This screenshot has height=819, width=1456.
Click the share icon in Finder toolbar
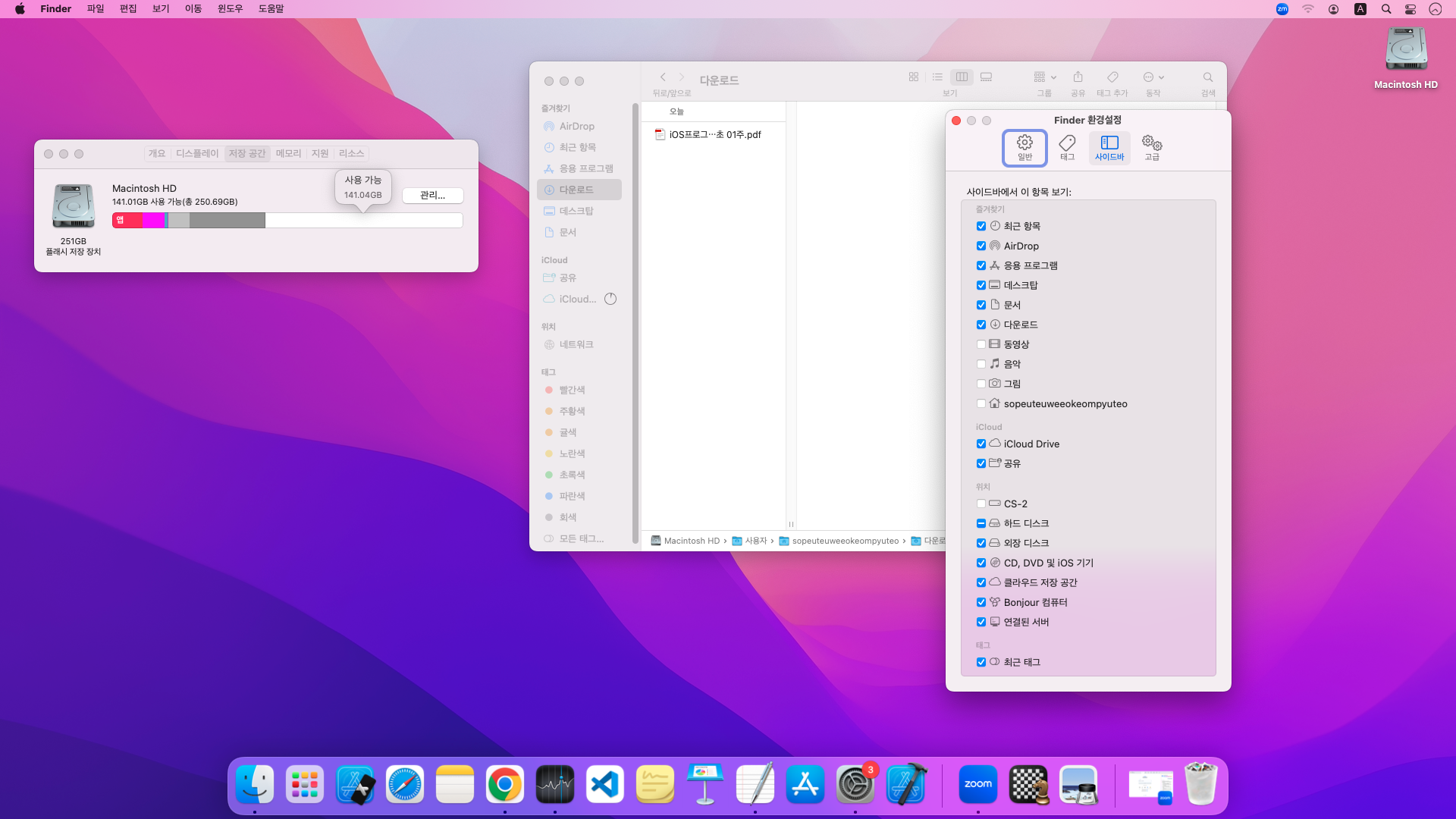coord(1078,77)
